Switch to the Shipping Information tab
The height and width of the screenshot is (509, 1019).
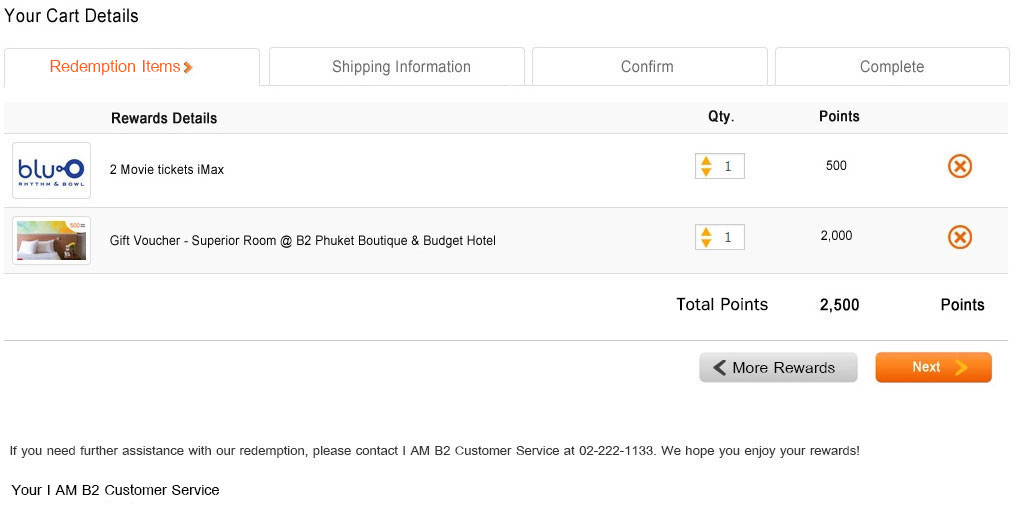pyautogui.click(x=396, y=66)
